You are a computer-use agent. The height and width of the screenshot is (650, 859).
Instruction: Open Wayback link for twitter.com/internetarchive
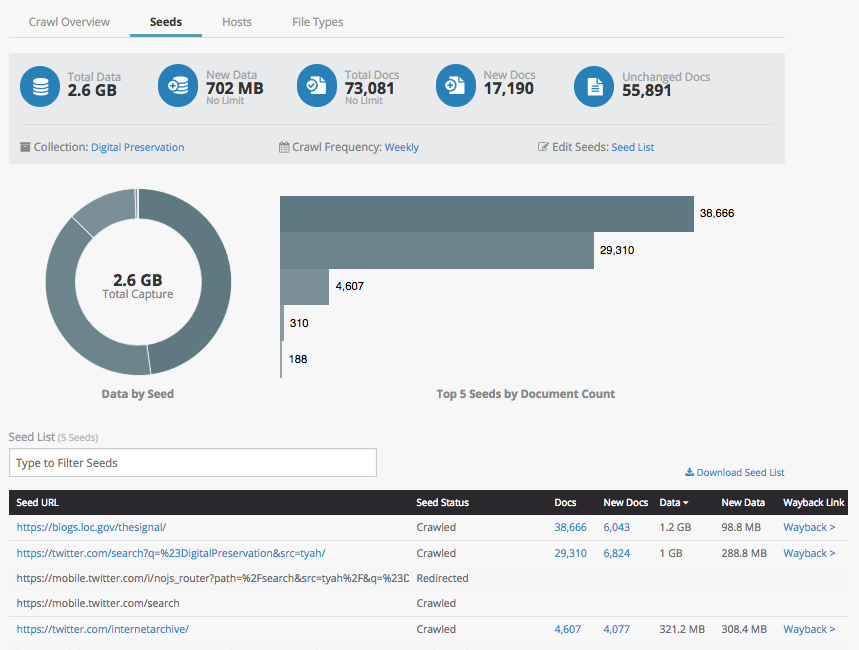(809, 629)
